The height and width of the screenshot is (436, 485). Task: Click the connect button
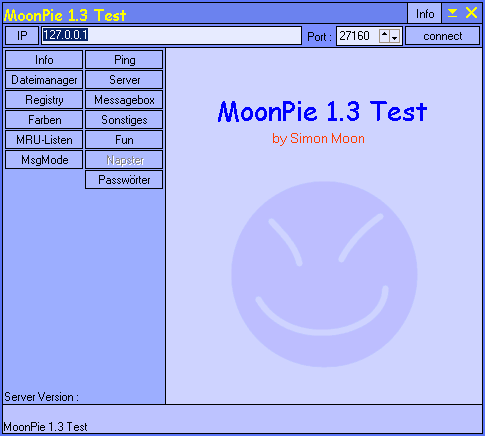point(442,36)
